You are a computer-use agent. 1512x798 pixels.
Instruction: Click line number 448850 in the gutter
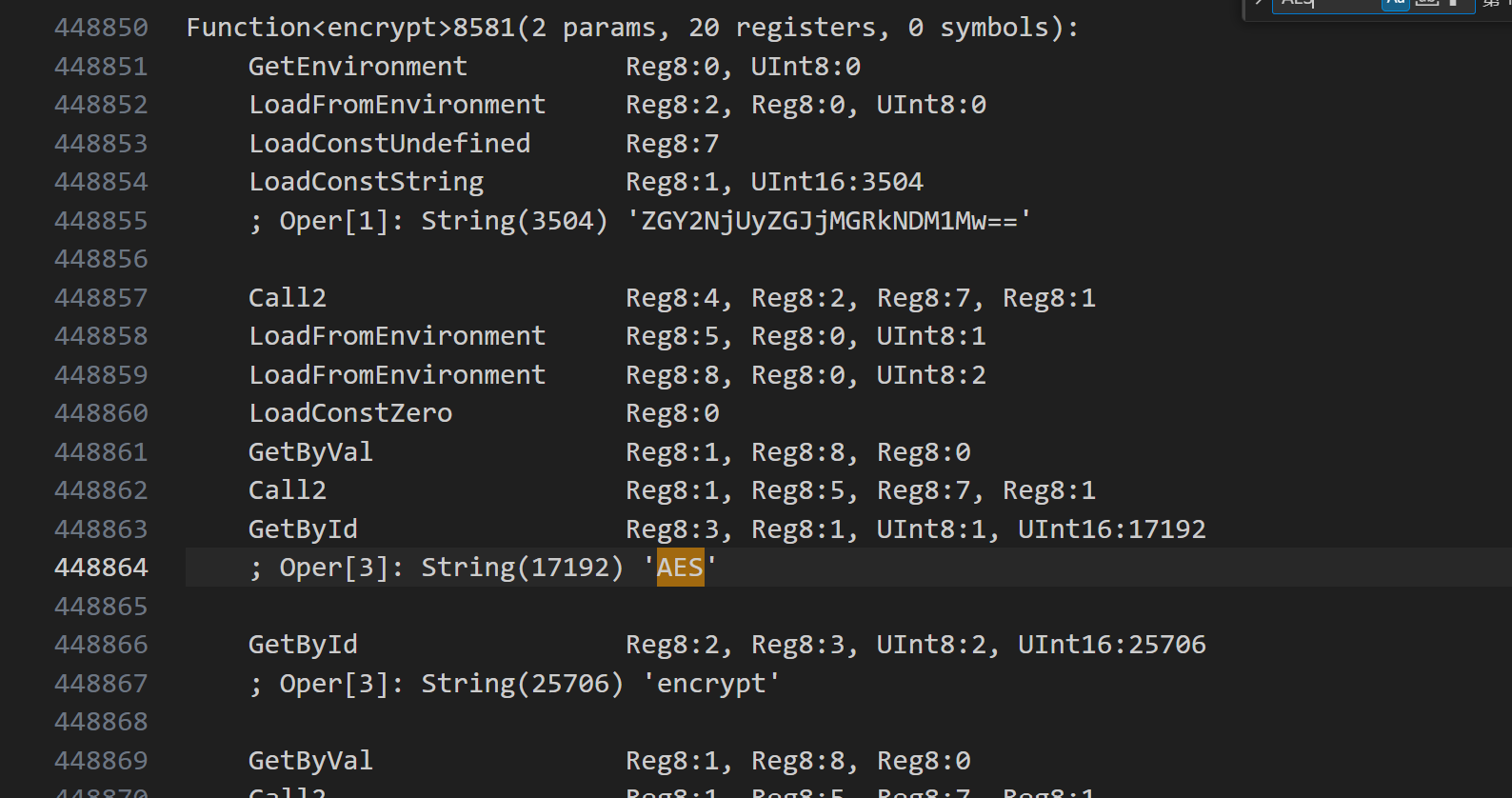(101, 28)
